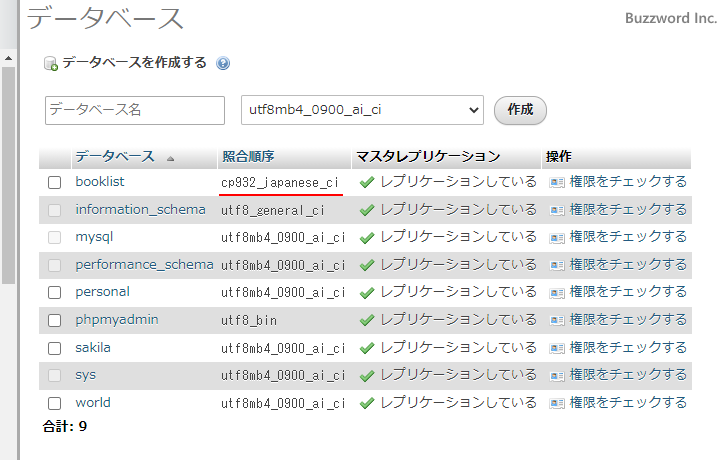Screen dimensions: 728x460
Task: Open the personal database link
Action: pos(103,292)
